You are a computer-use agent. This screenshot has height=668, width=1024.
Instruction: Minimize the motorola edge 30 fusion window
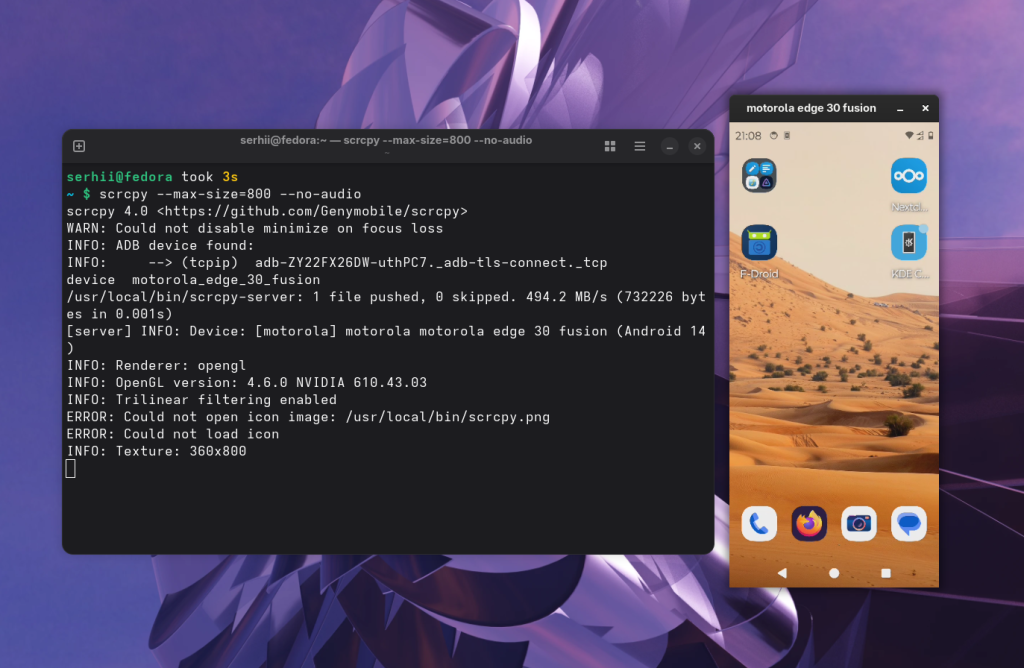[x=900, y=109]
